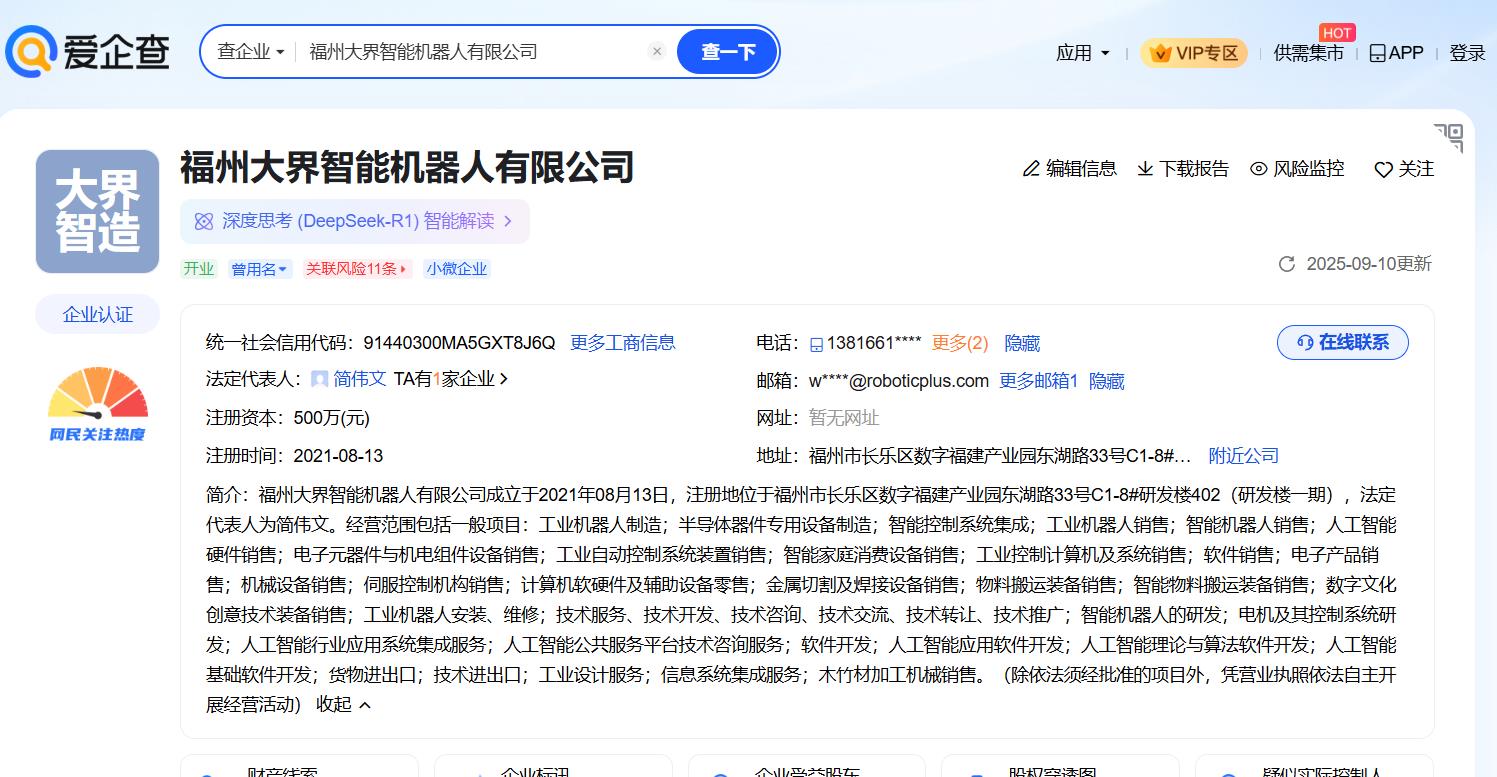Collapse the company intro with 收起
Image resolution: width=1497 pixels, height=777 pixels.
[x=343, y=705]
